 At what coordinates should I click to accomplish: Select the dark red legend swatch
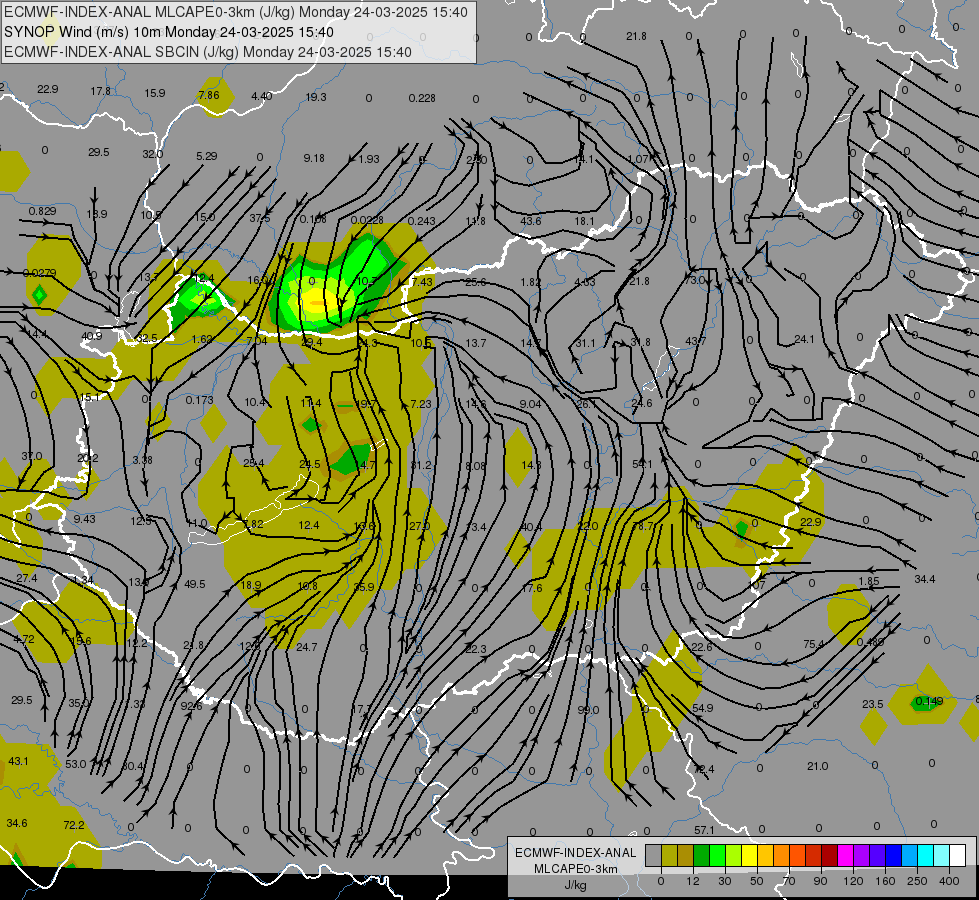(830, 855)
